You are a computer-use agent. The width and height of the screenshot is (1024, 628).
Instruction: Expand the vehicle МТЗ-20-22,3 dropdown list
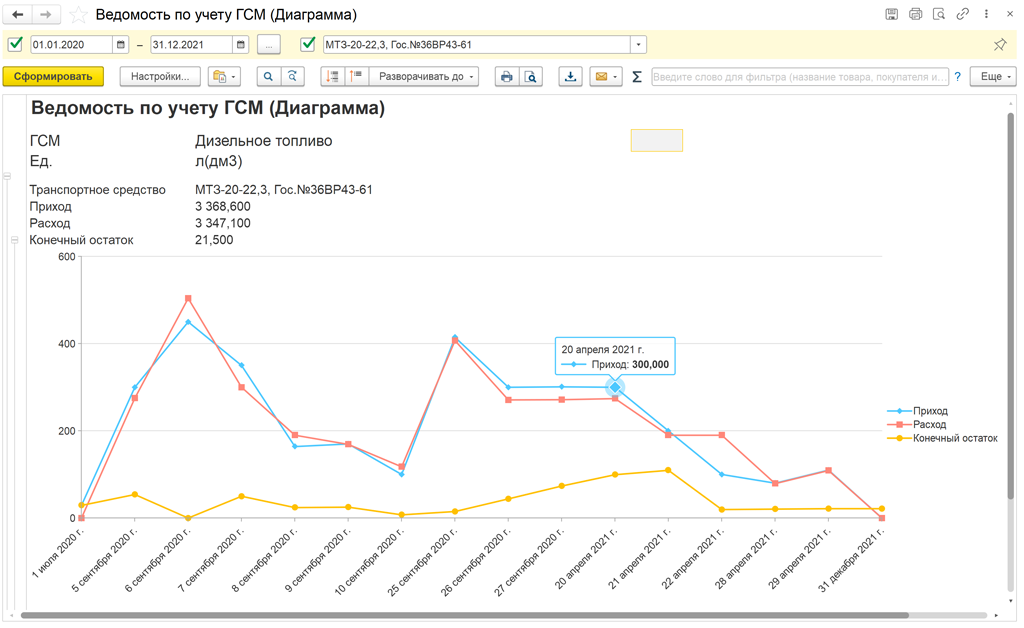(638, 45)
